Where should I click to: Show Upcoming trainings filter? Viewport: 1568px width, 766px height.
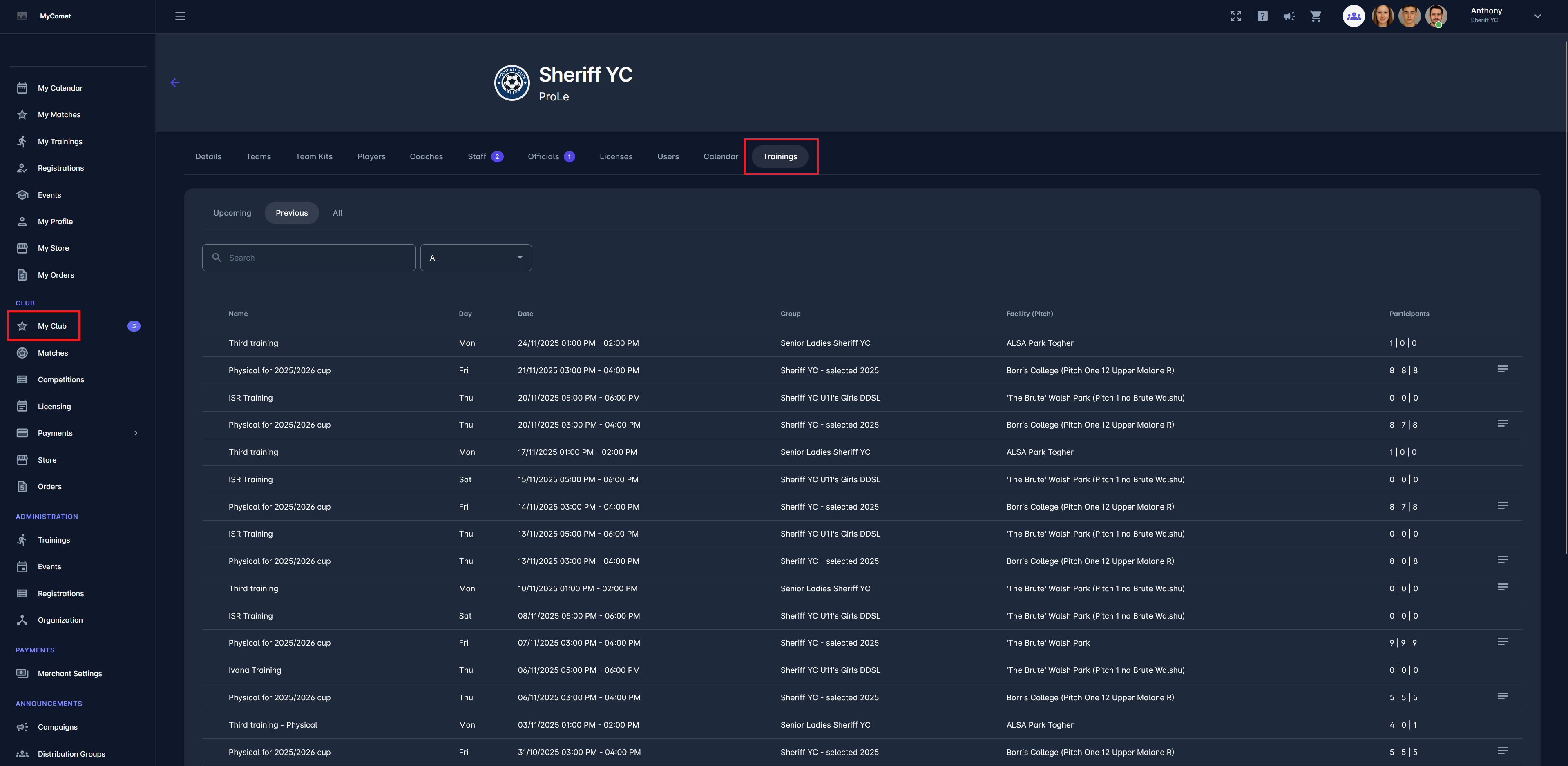pyautogui.click(x=232, y=213)
